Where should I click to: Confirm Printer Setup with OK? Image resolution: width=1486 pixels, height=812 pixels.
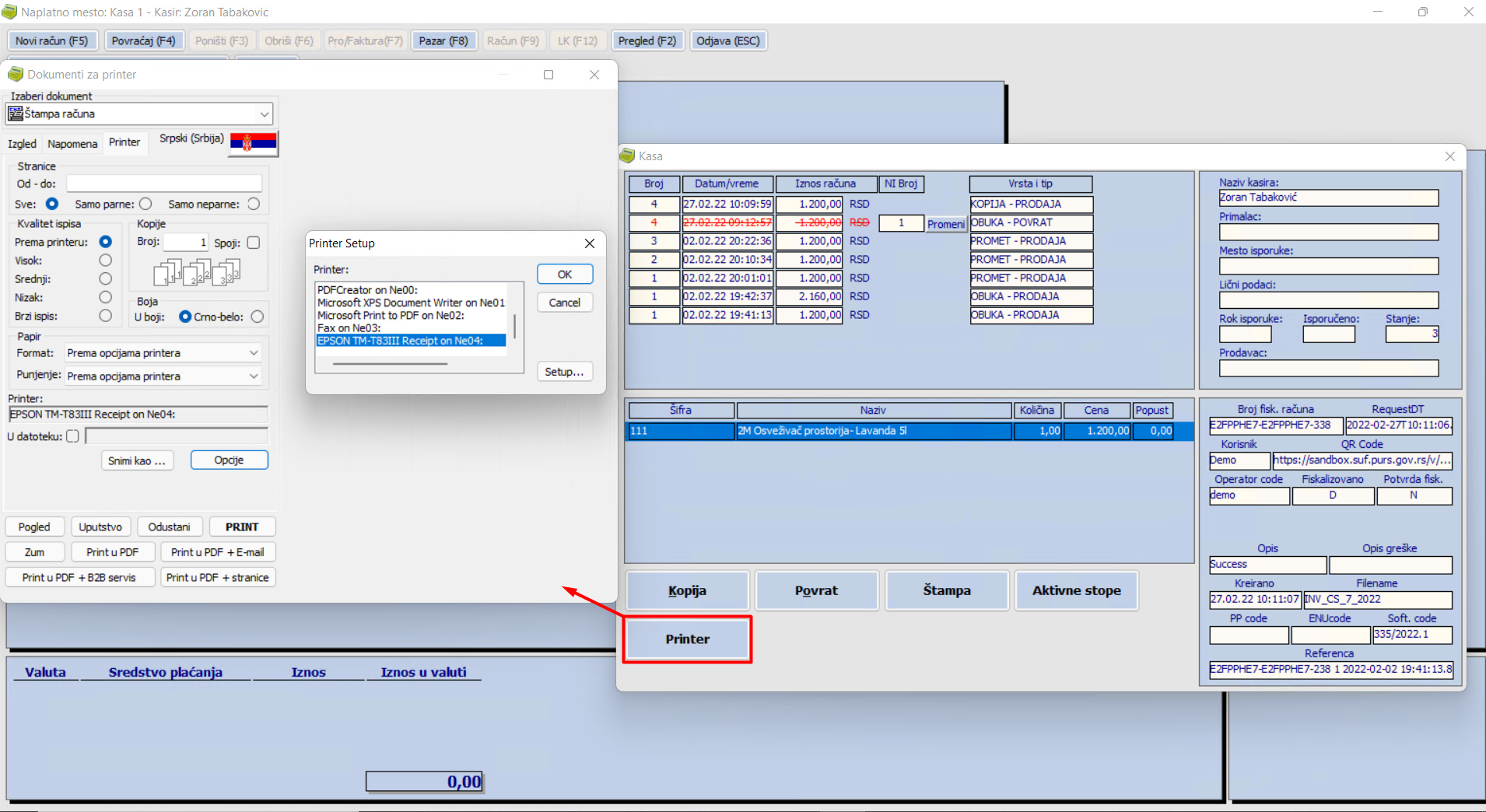pyautogui.click(x=565, y=275)
